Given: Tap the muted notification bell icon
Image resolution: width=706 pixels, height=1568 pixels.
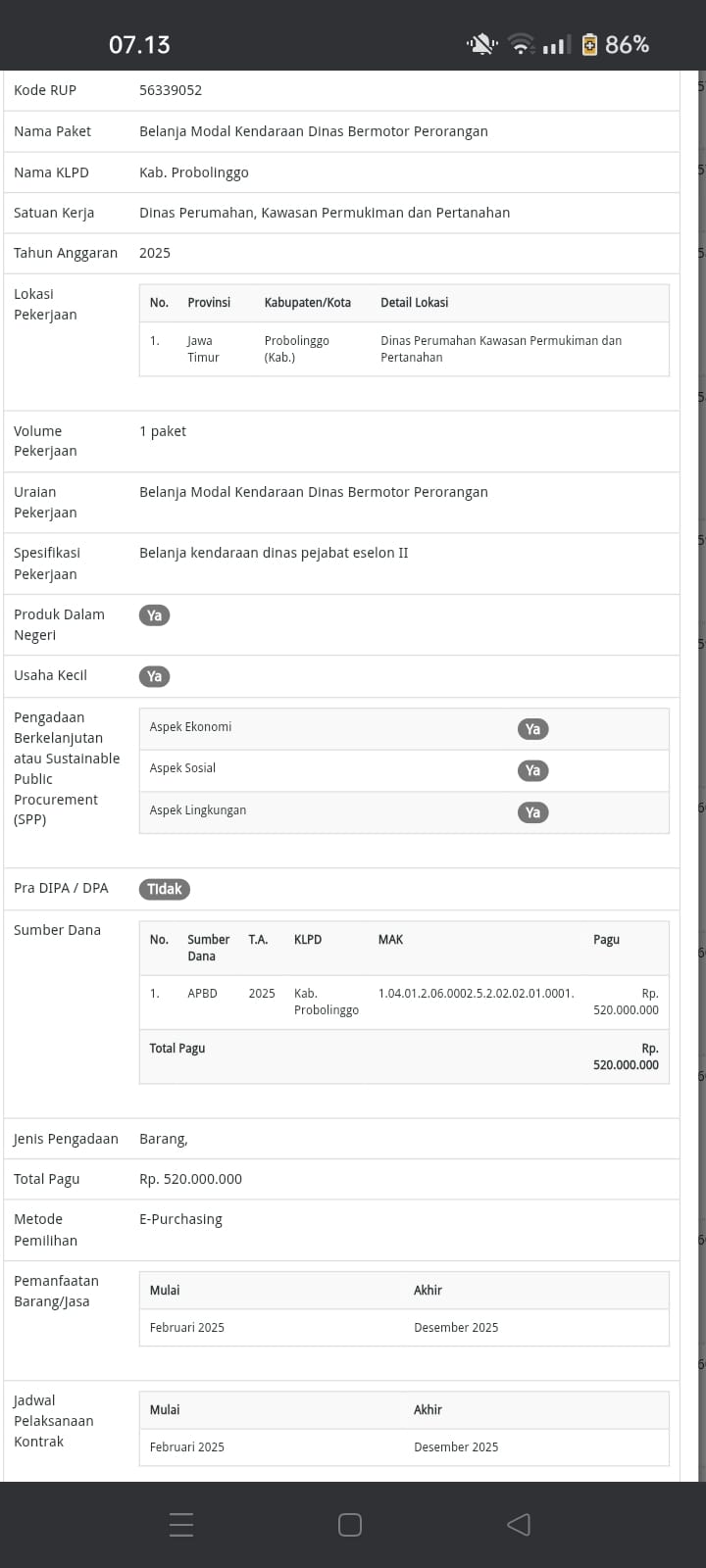Looking at the screenshot, I should click(x=481, y=44).
